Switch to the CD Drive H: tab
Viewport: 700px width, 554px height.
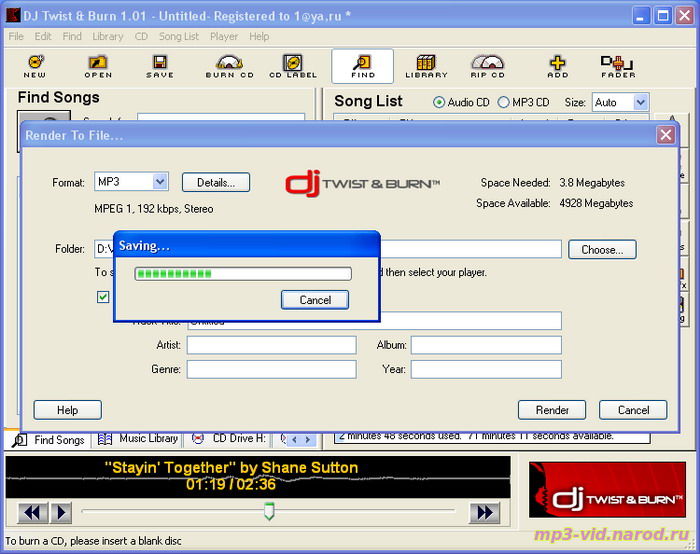(x=229, y=439)
